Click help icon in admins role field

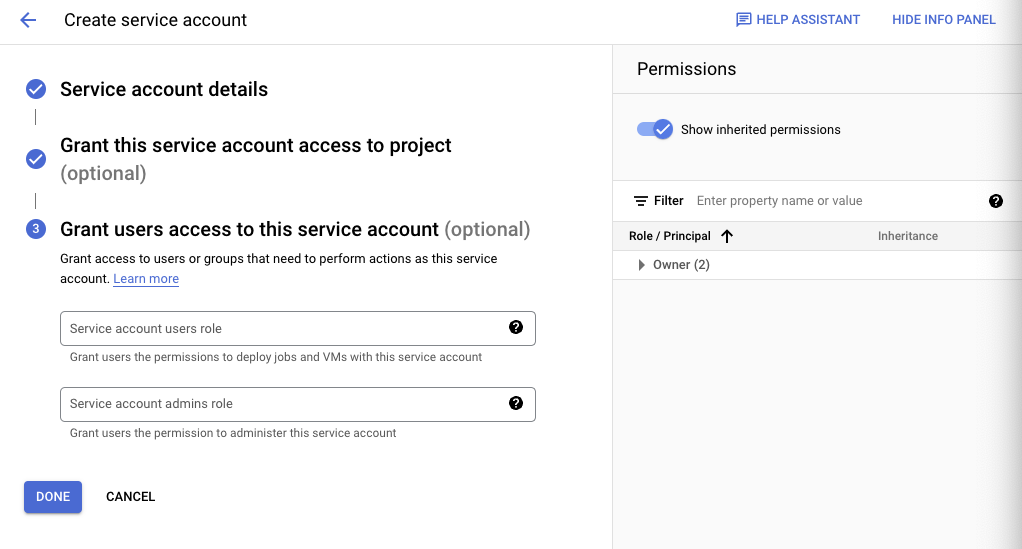pyautogui.click(x=516, y=403)
